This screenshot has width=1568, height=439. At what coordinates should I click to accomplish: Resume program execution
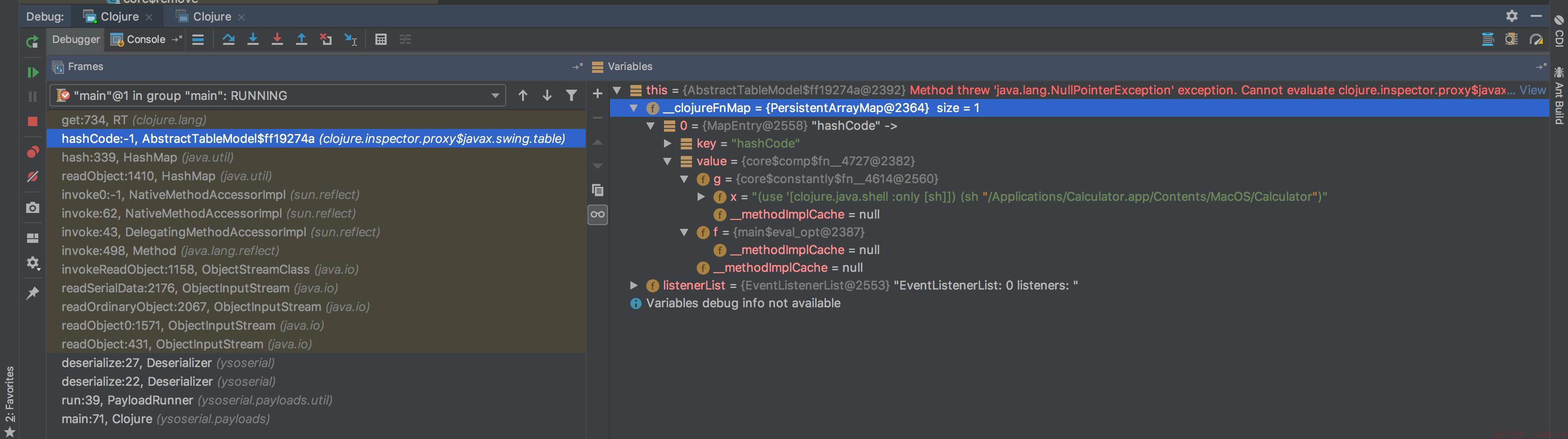tap(33, 72)
